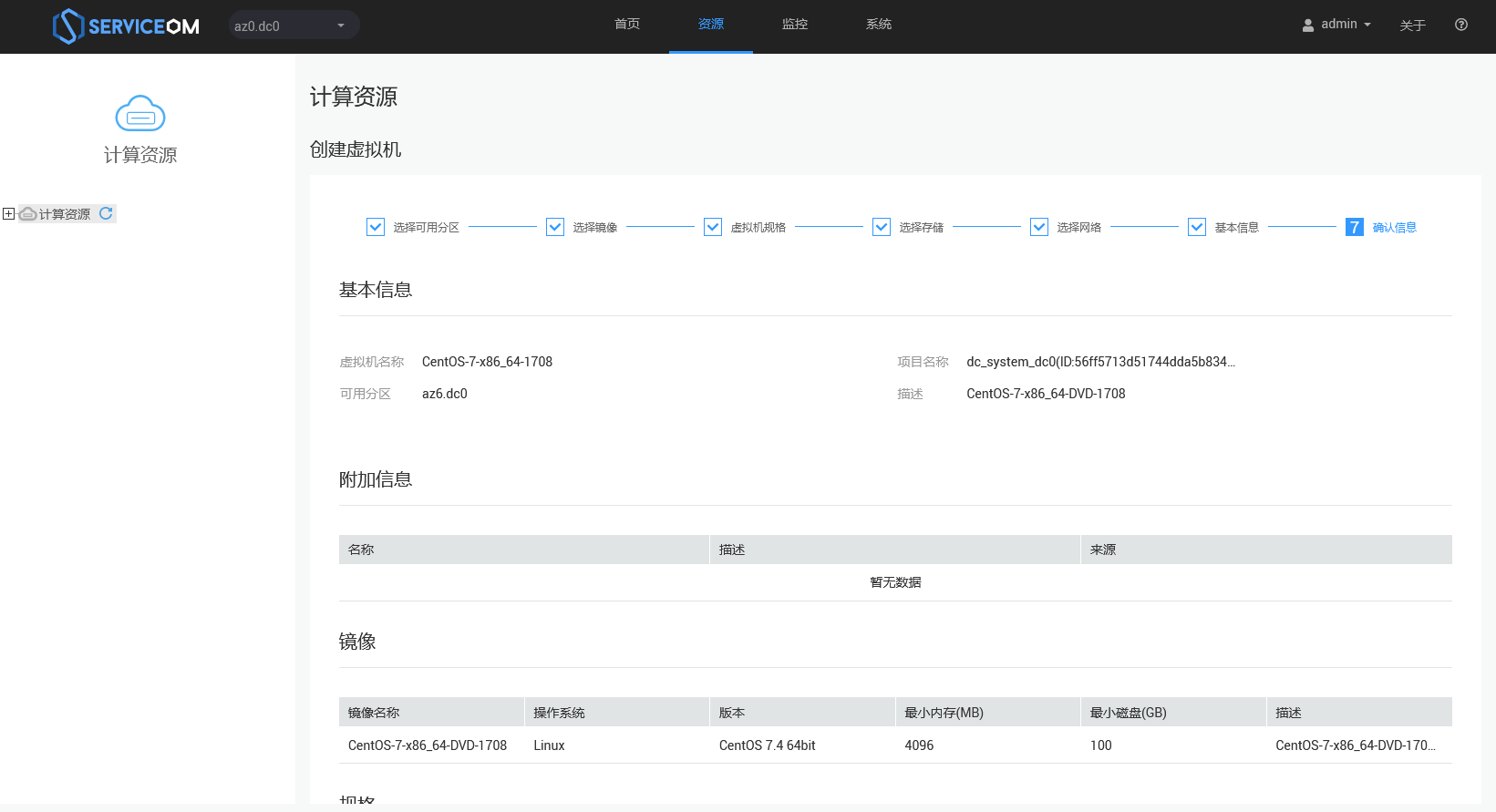Click the small cloud icon in tree

(x=28, y=214)
